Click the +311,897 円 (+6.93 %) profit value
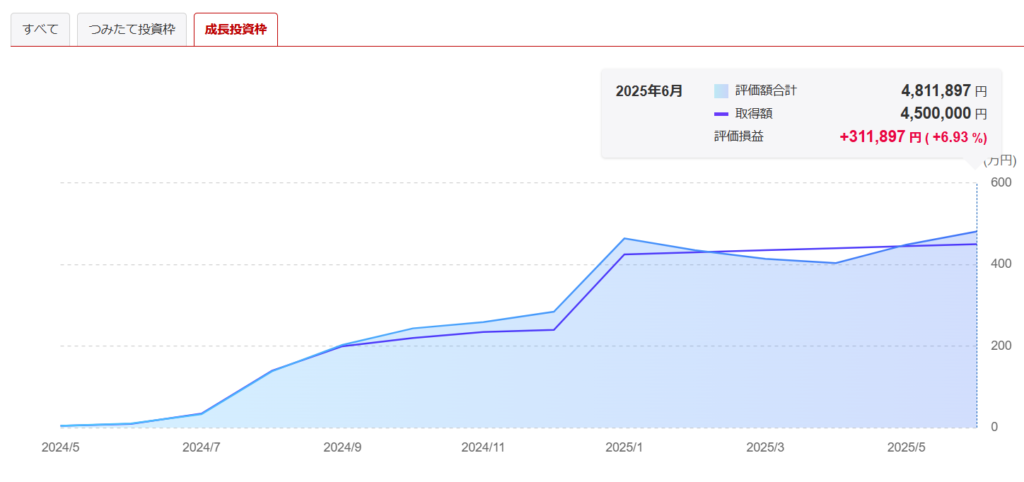1024x482 pixels. (913, 137)
